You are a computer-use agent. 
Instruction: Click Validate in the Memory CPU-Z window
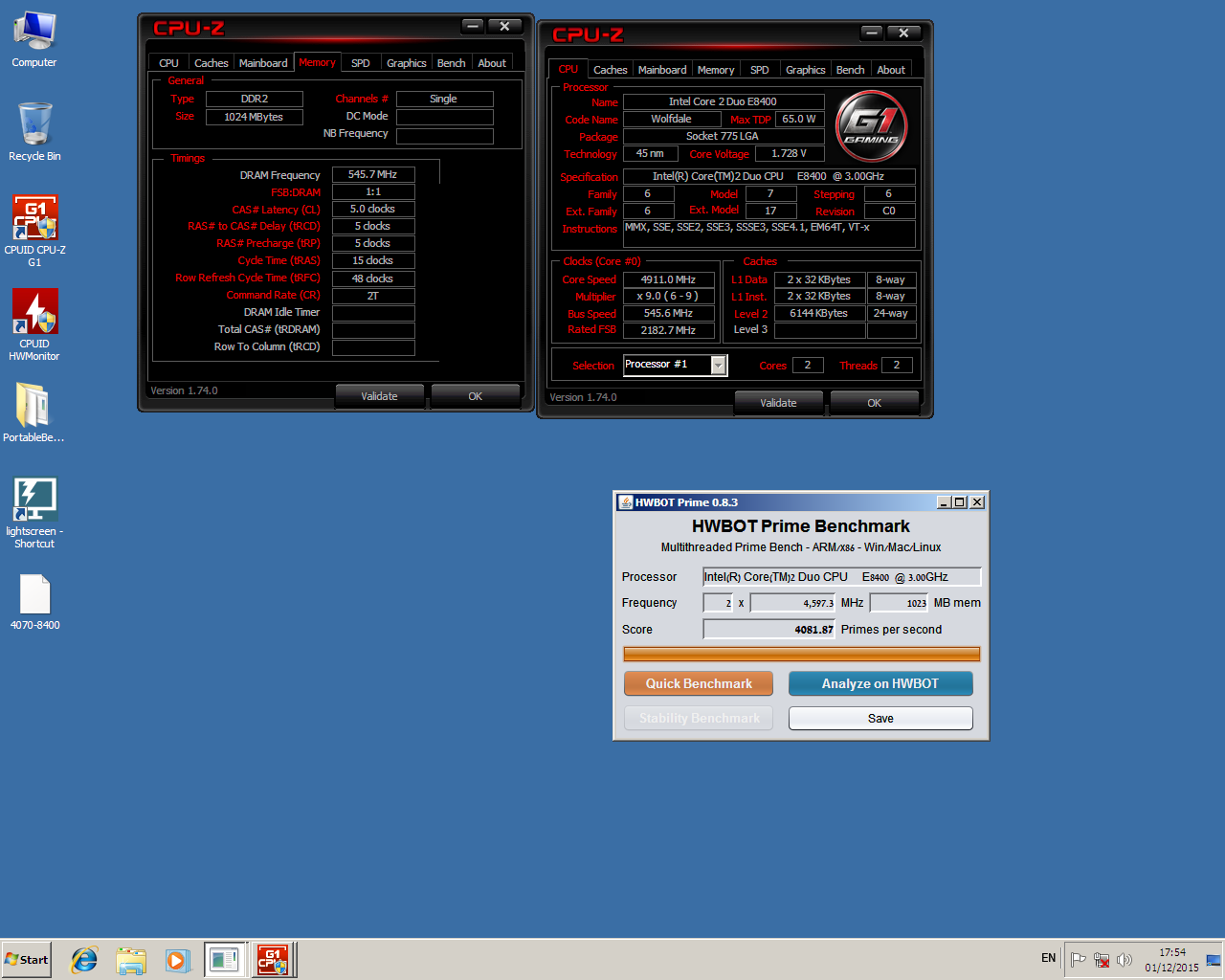pos(379,396)
